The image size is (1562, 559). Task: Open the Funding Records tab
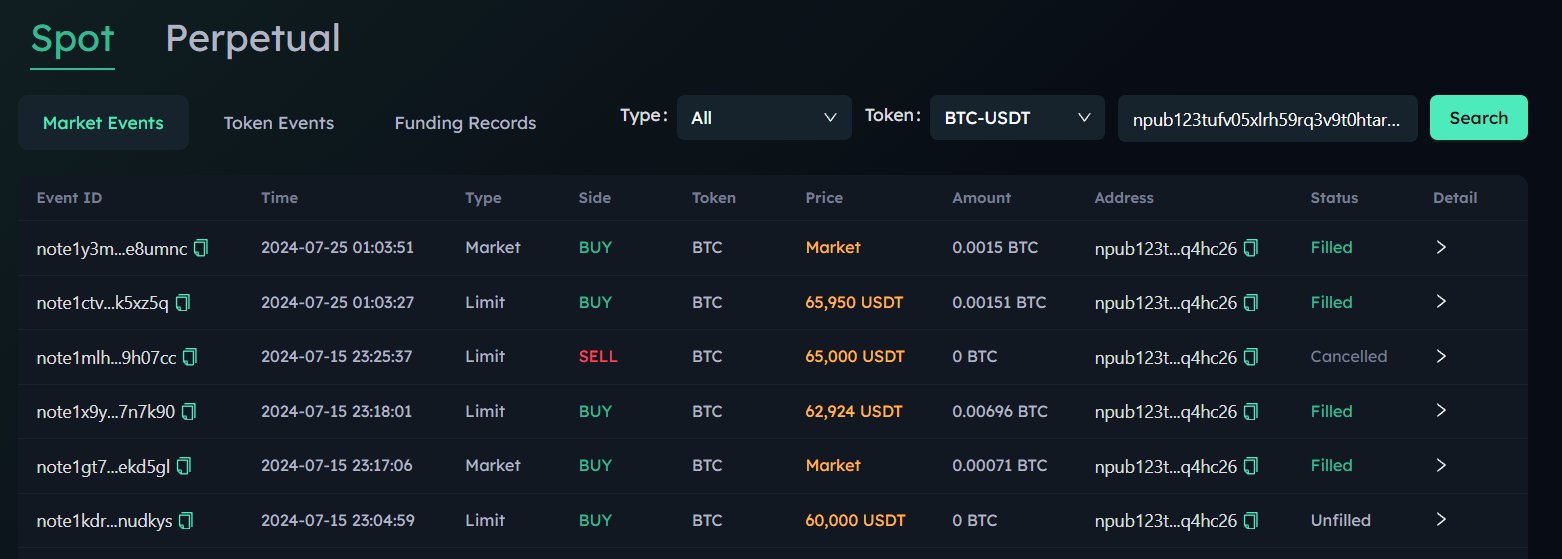tap(465, 123)
